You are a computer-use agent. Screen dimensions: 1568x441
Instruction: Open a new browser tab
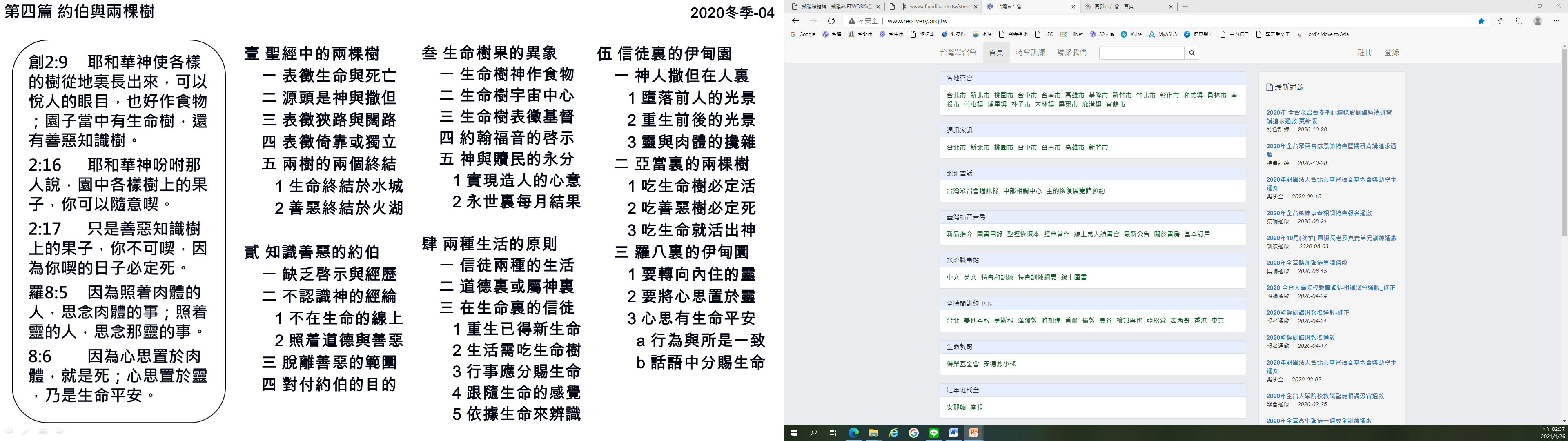(1185, 7)
